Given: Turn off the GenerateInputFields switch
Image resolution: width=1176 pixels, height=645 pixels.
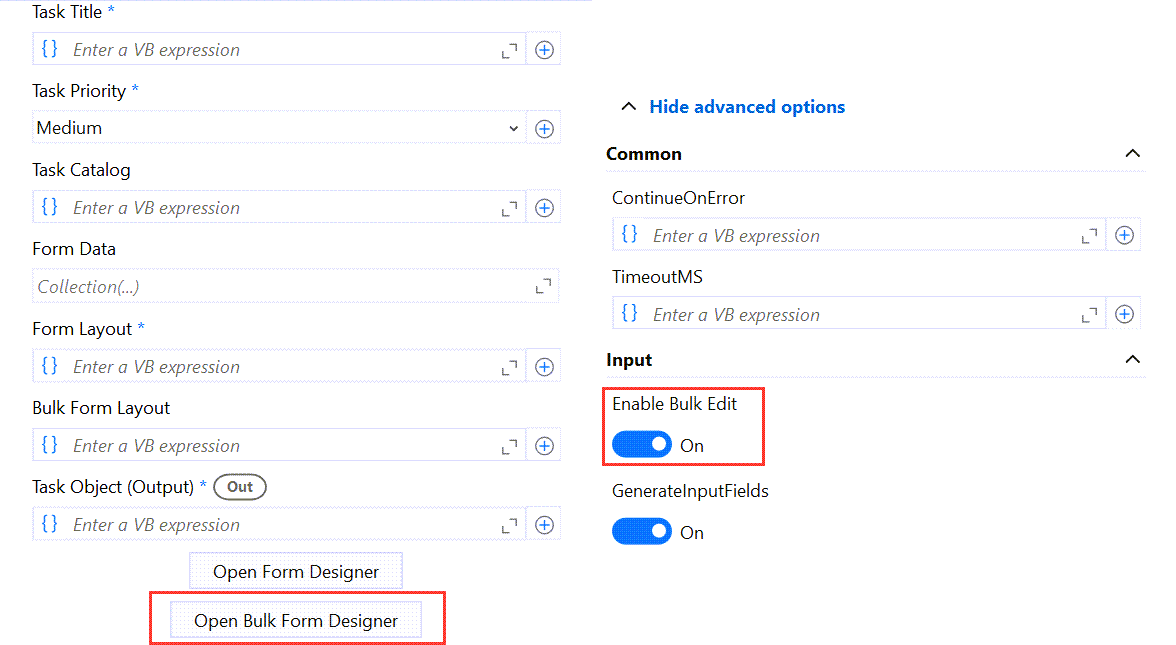Looking at the screenshot, I should pos(642,532).
